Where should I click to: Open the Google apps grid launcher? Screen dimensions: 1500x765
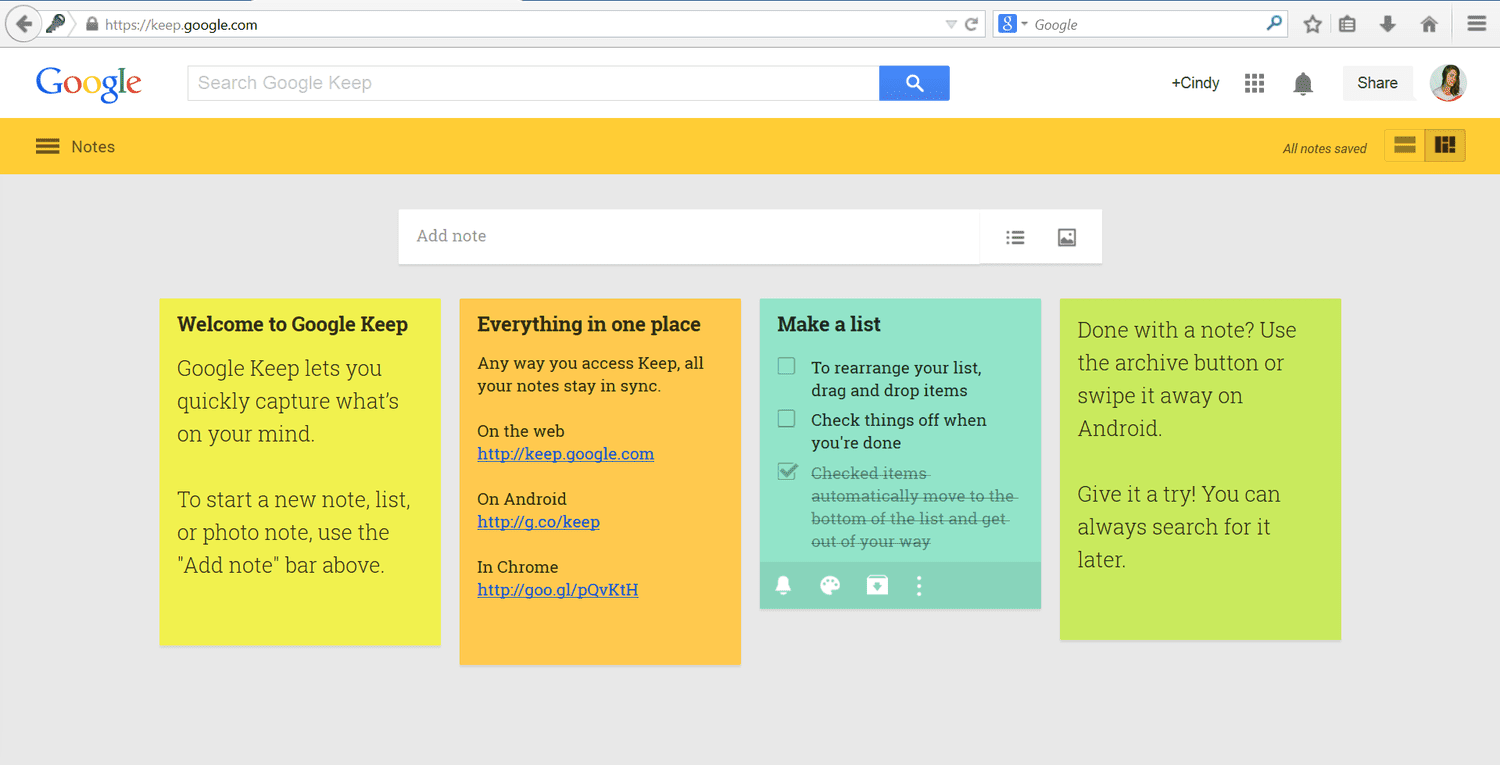click(x=1254, y=83)
